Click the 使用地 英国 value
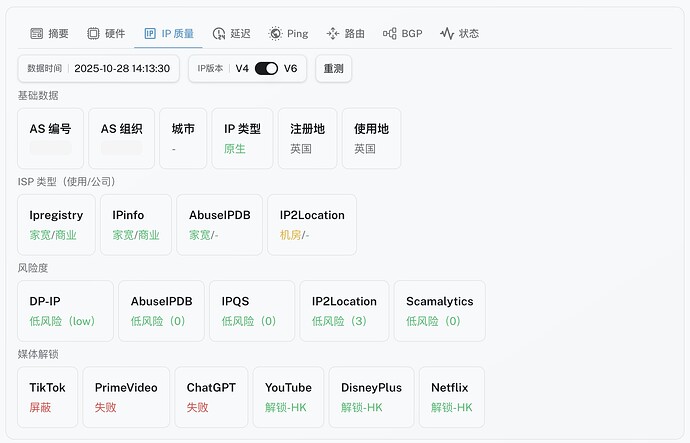This screenshot has height=443, width=690. pyautogui.click(x=365, y=149)
